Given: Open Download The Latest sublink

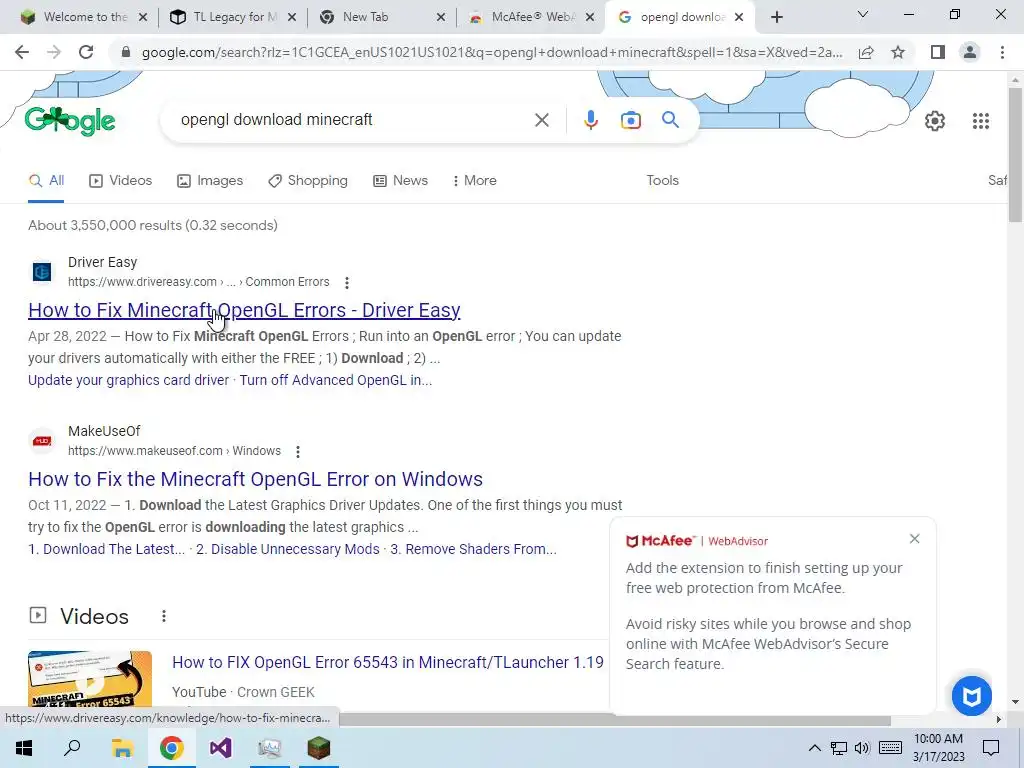Looking at the screenshot, I should coord(106,549).
